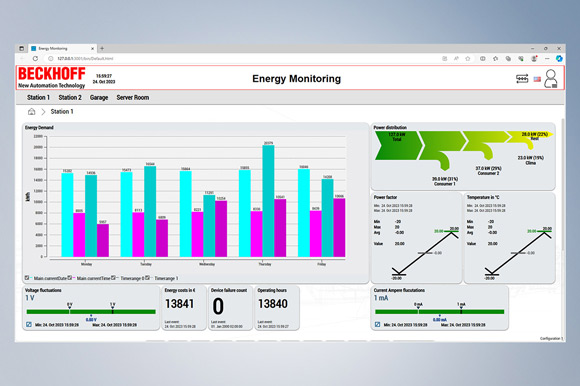This screenshot has width=580, height=386.
Task: Click the Temperature in °C panel title
Action: (x=483, y=197)
